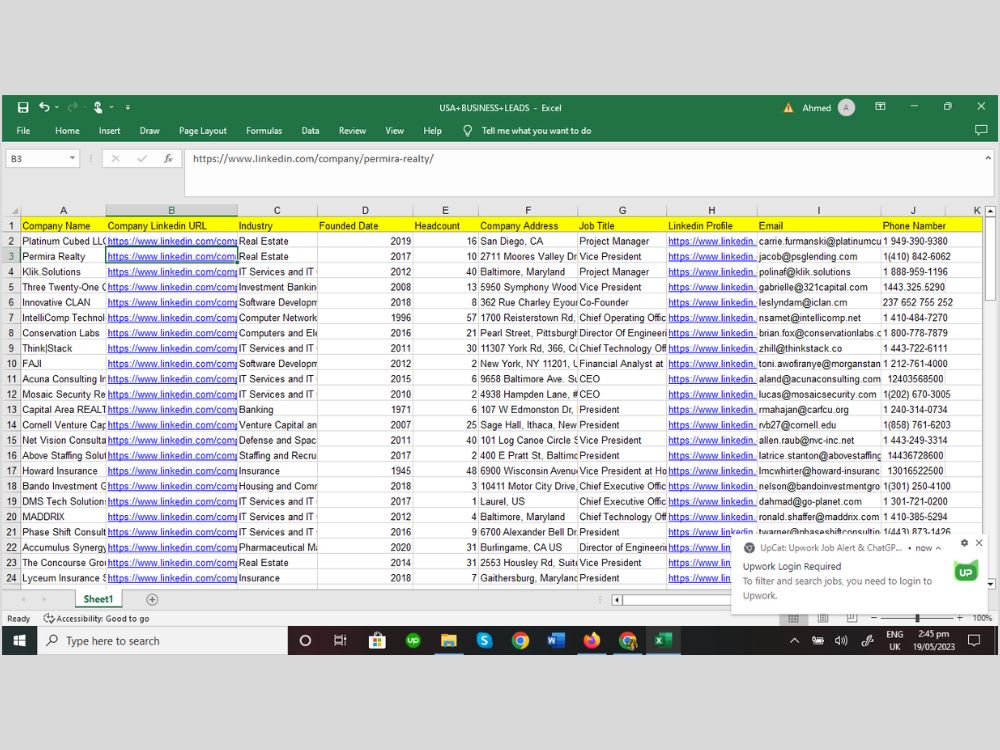The image size is (1000, 750).
Task: Open MADDRIX LinkedIn profile link
Action: pos(711,517)
